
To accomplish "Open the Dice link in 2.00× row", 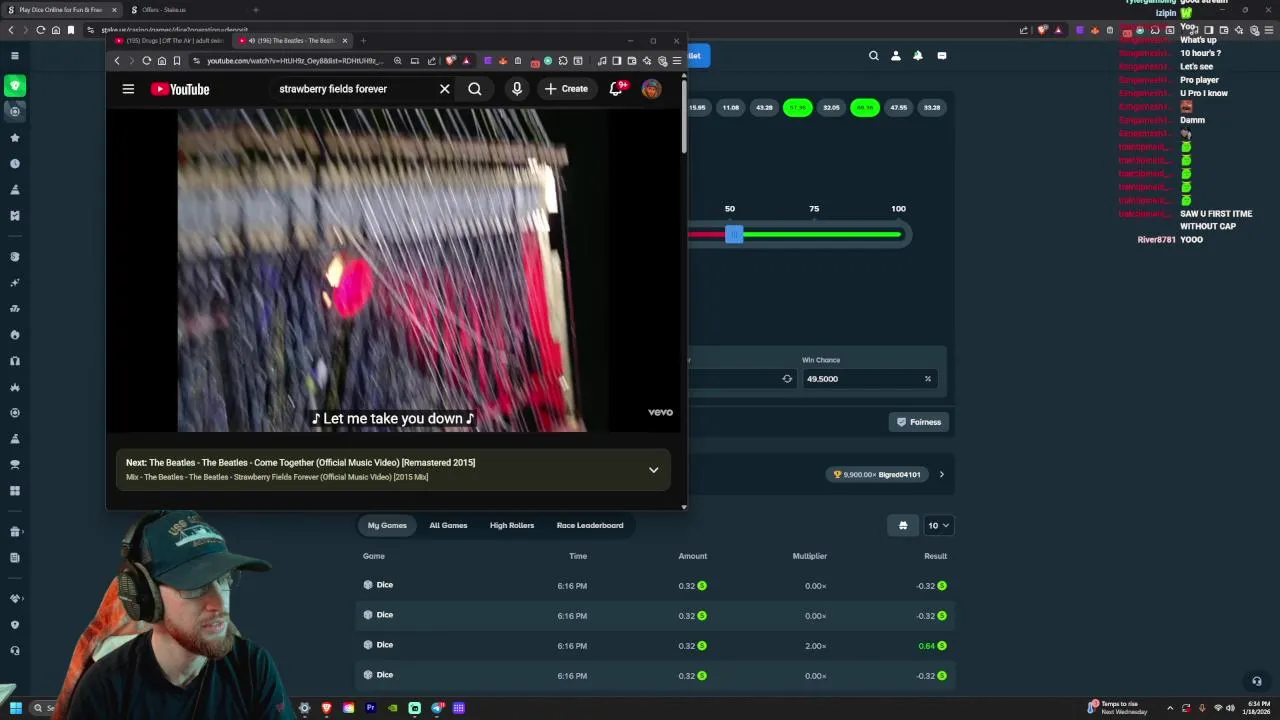I will click(x=385, y=645).
